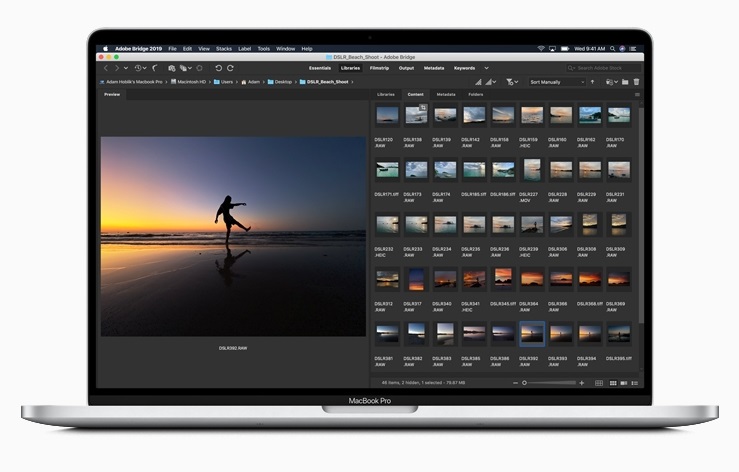739x472 pixels.
Task: Click the filter items by rating icon
Action: pos(509,82)
